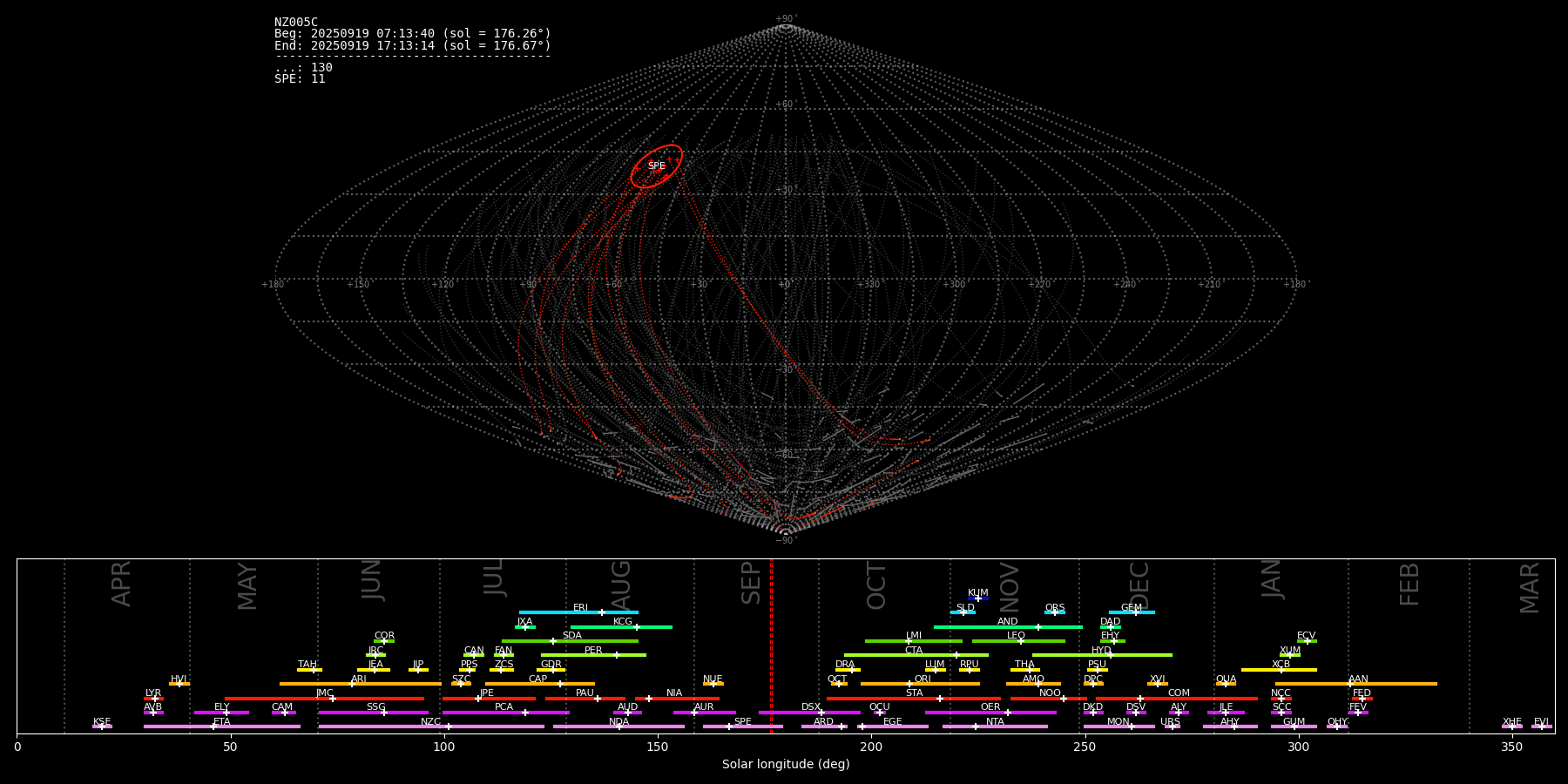Screen dimensions: 1568x784
Task: Click the red dashed current solar longitude line
Action: point(771,645)
